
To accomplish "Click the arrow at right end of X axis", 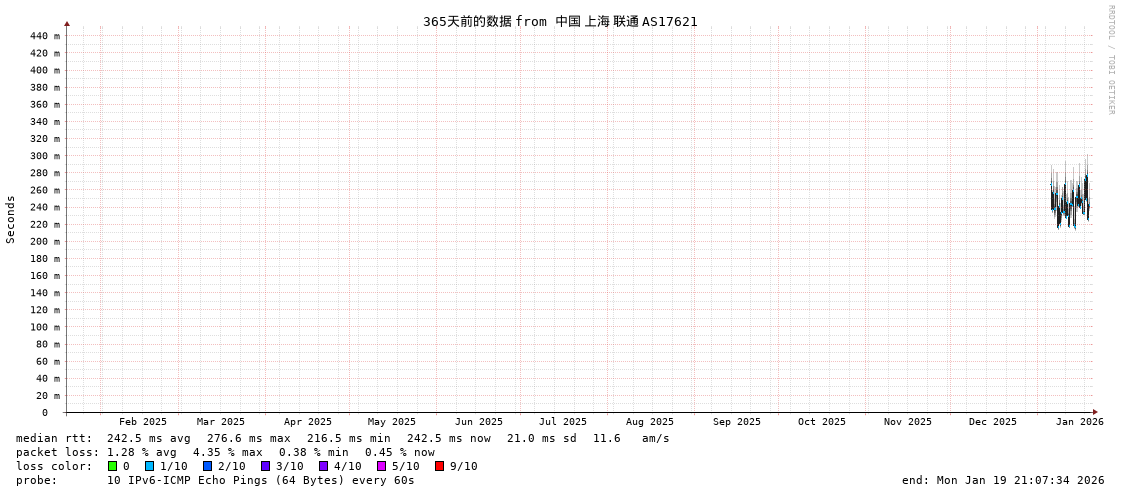I will point(1095,412).
